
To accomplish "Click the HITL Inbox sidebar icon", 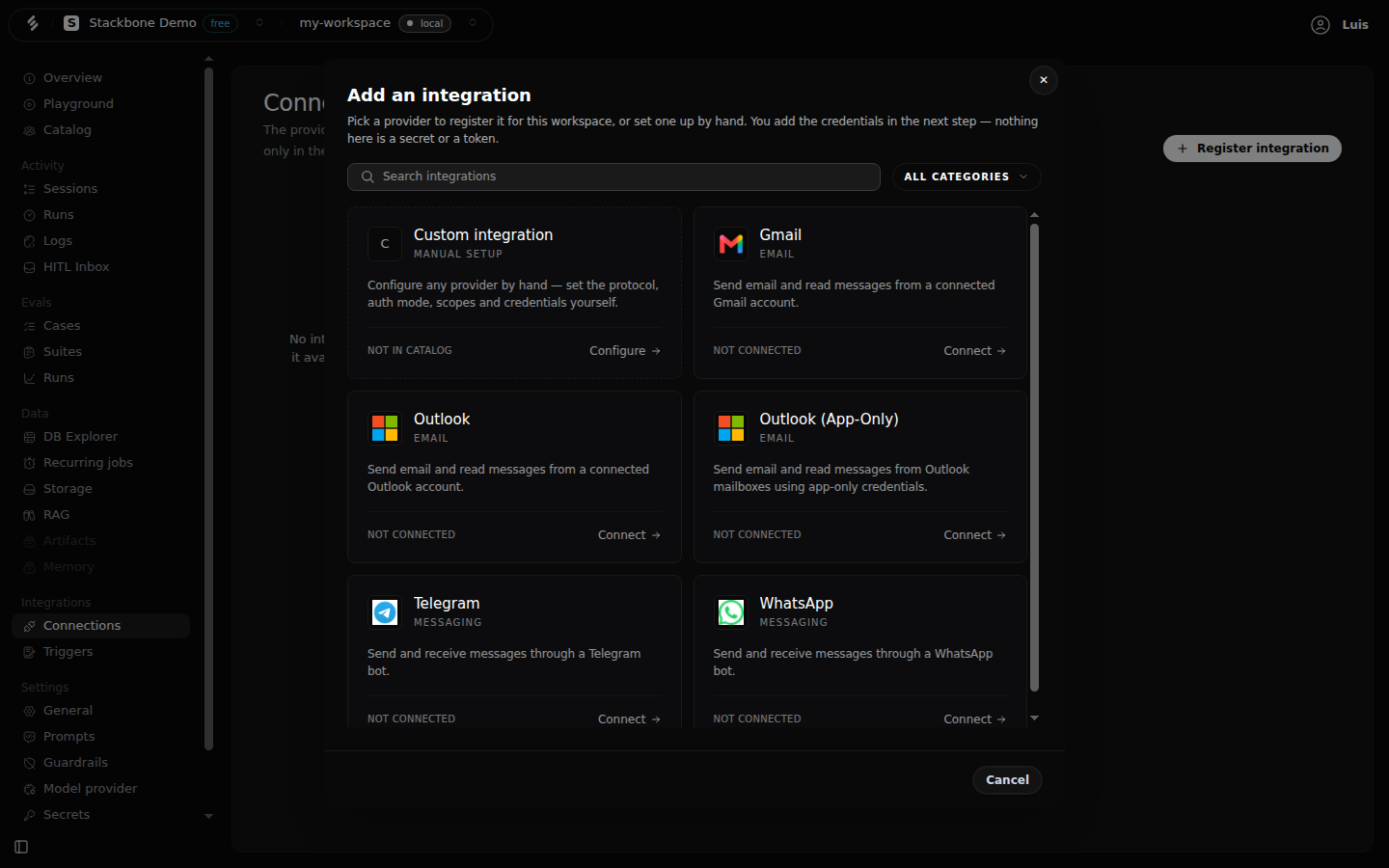I will (30, 267).
